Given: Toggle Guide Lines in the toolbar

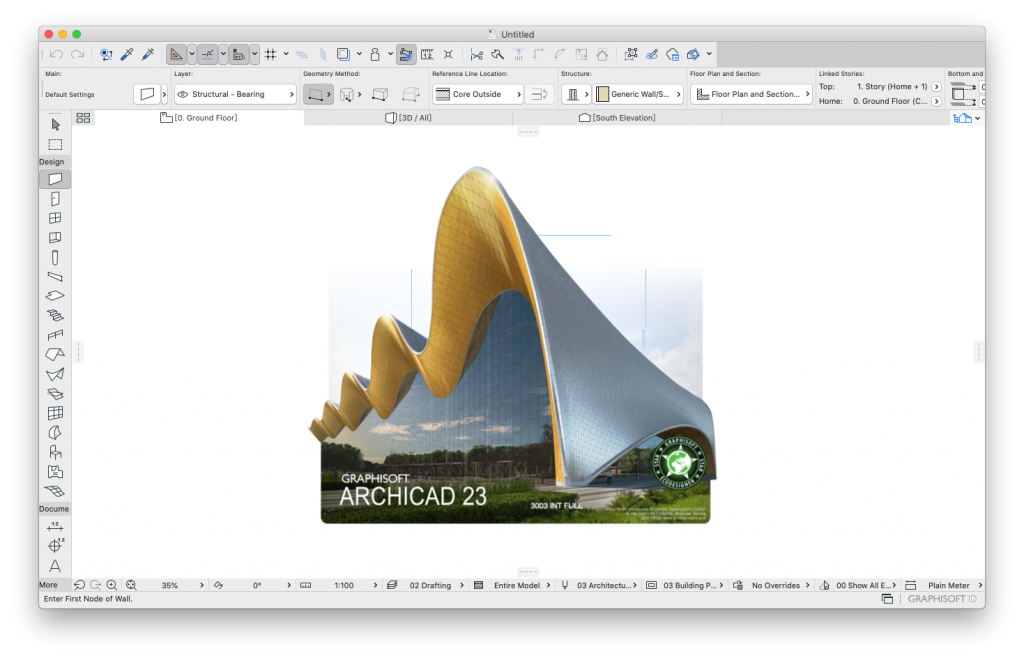Looking at the screenshot, I should pyautogui.click(x=176, y=54).
